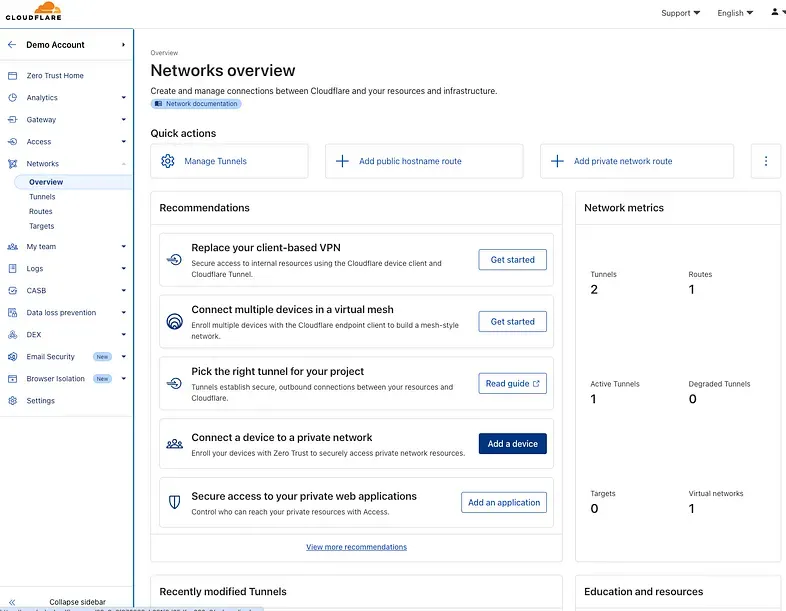Image resolution: width=786 pixels, height=611 pixels.
Task: Click the Manage Tunnels gear icon
Action: click(168, 161)
